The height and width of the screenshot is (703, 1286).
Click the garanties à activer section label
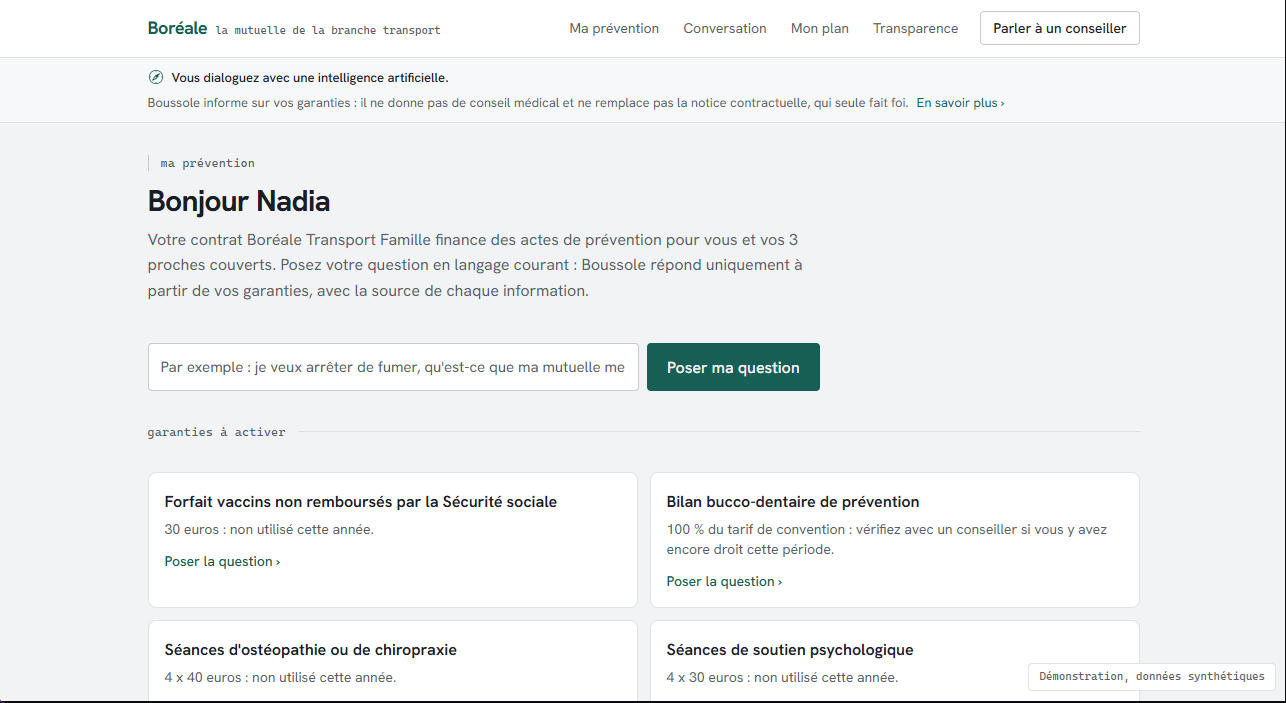tap(216, 432)
